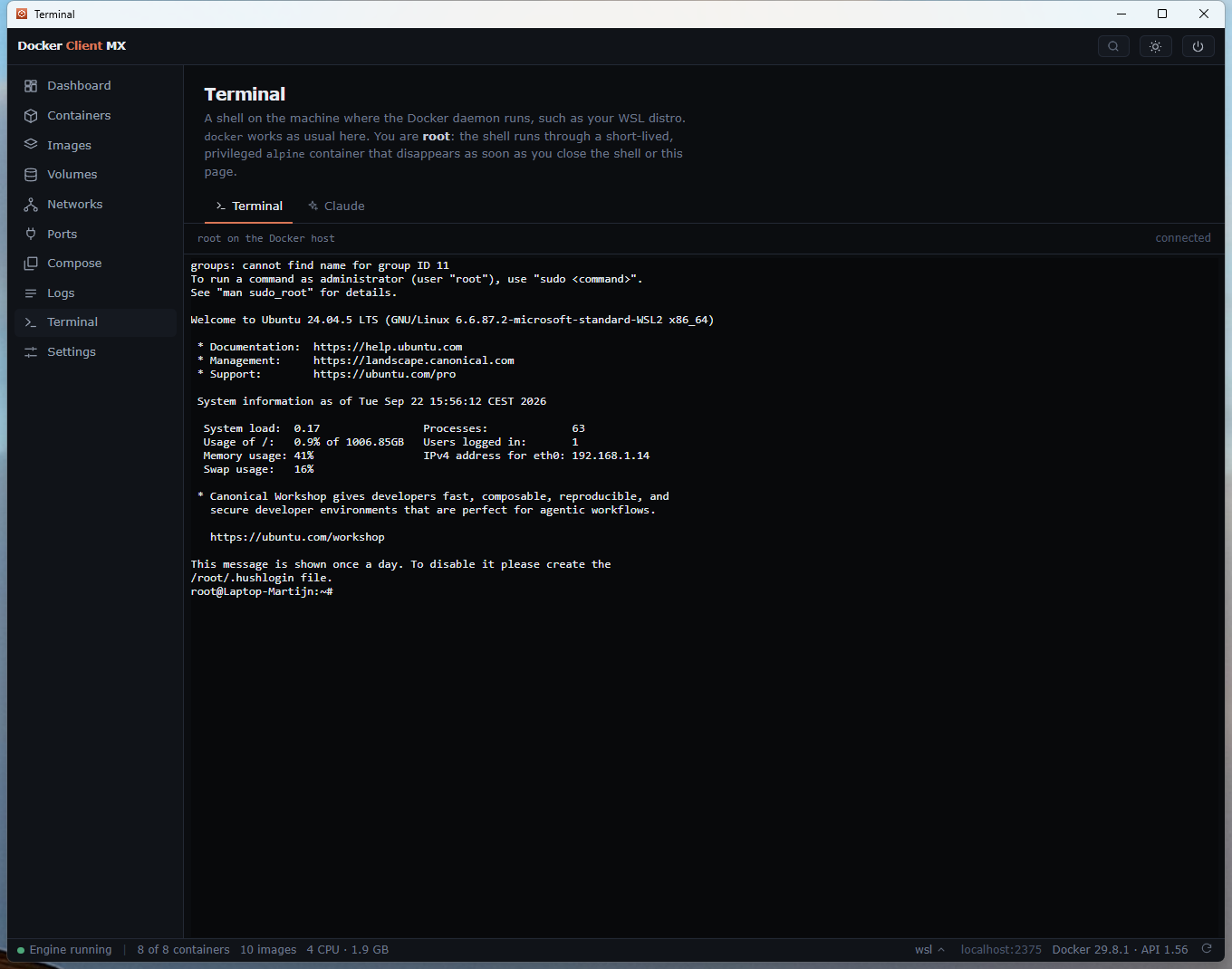Click 'root on the Docker host' label
The height and width of the screenshot is (969, 1232).
pyautogui.click(x=266, y=239)
